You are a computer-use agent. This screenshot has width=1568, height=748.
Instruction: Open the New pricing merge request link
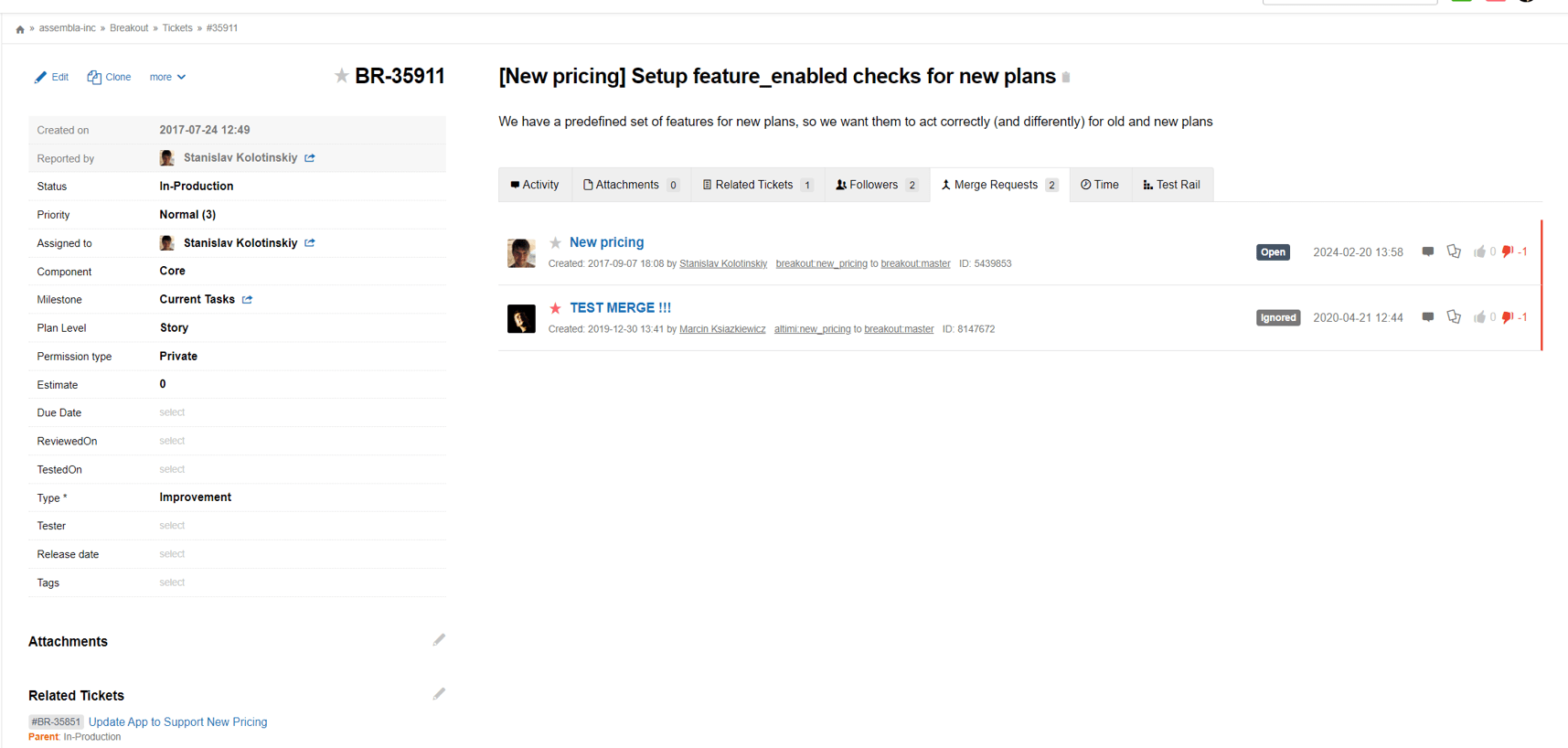[x=606, y=242]
